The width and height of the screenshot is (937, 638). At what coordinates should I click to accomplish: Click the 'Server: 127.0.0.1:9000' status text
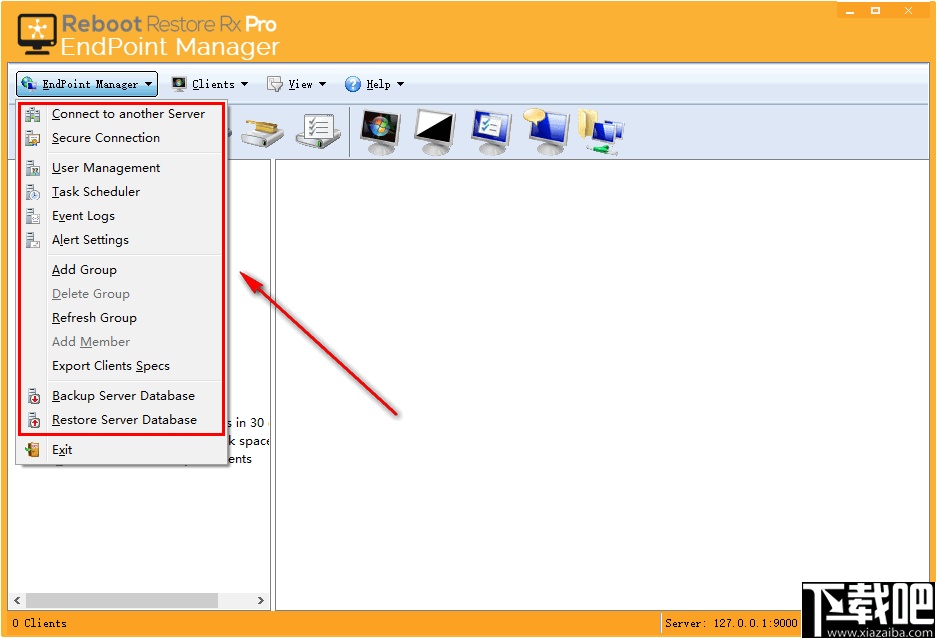[731, 623]
